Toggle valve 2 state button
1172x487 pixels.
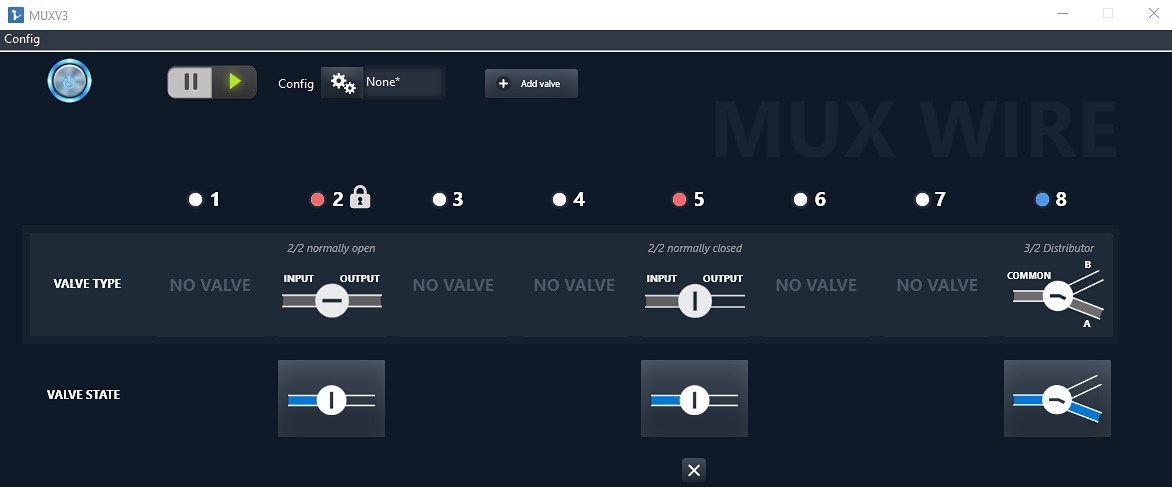331,399
